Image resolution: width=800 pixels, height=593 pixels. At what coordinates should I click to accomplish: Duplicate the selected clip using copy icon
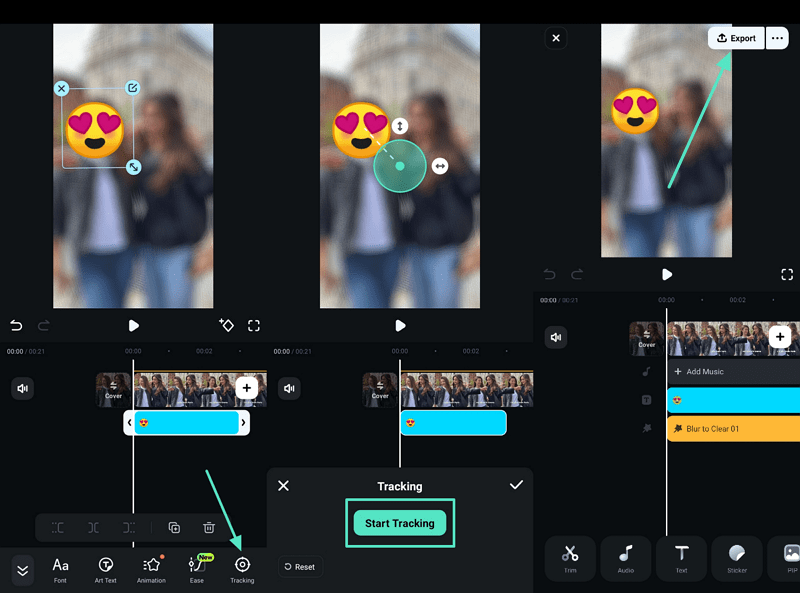(174, 527)
